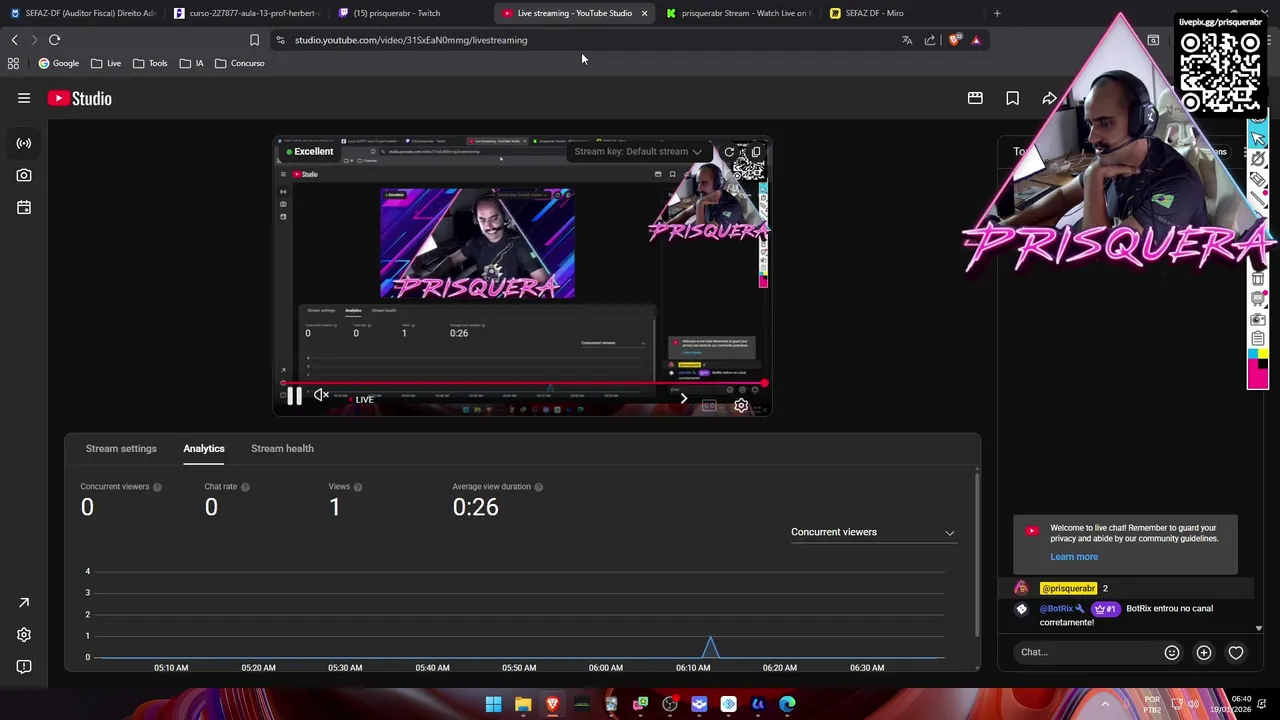This screenshot has width=1280, height=720.
Task: Open the Windows Start menu
Action: 493,704
